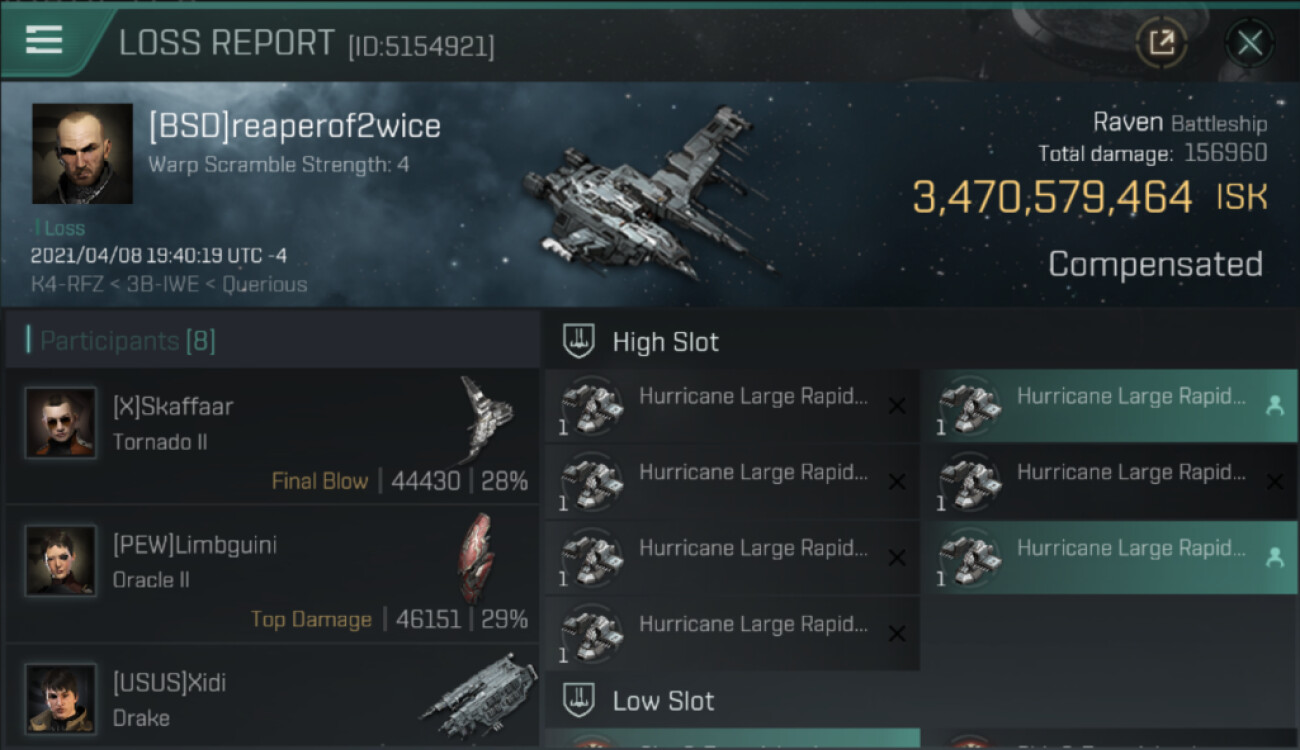
Task: Click Skaffaar's pilot portrait
Action: coord(61,423)
